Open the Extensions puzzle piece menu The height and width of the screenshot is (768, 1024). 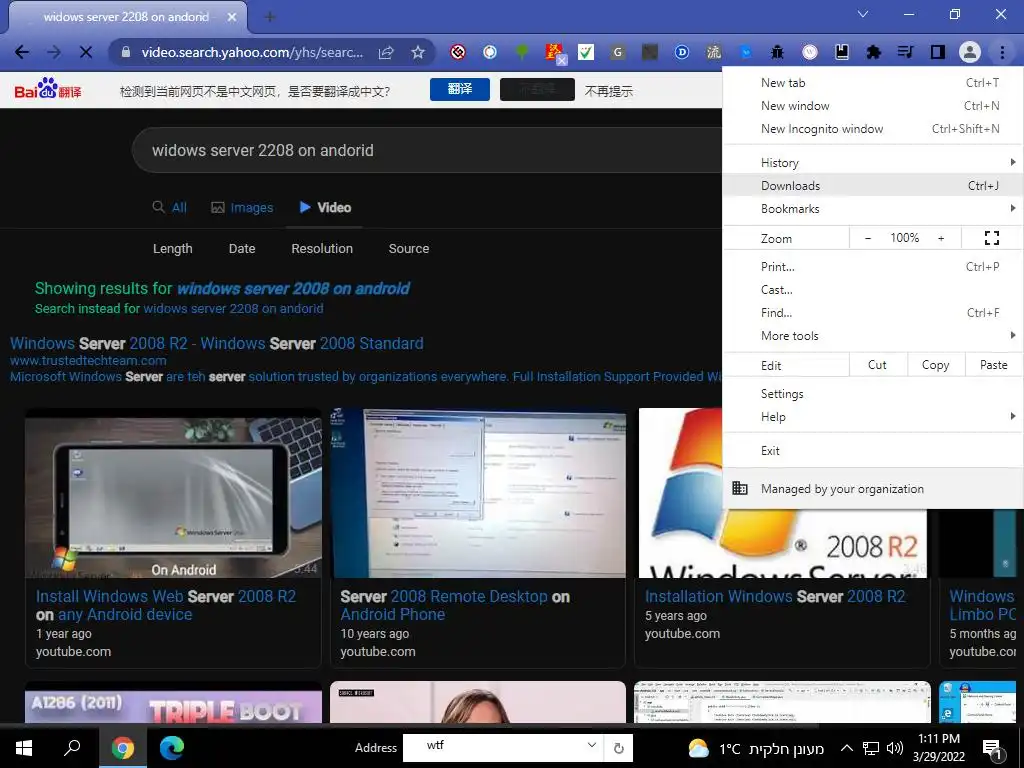pyautogui.click(x=874, y=52)
